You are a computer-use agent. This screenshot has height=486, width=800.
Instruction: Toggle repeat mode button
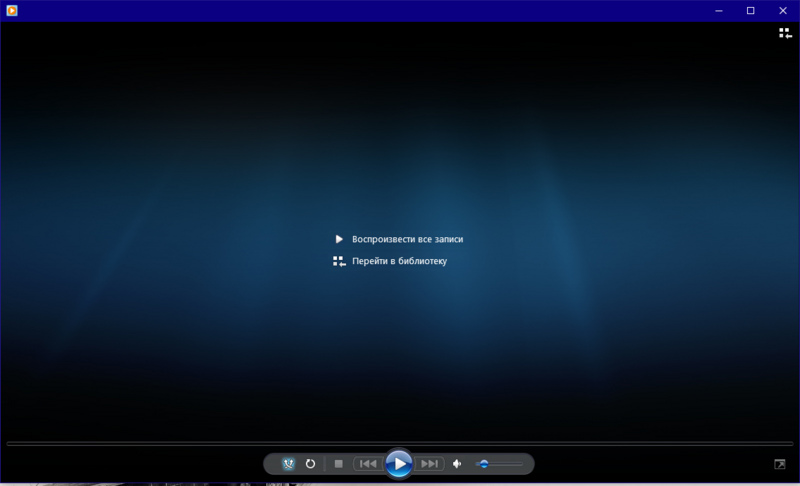(x=310, y=464)
